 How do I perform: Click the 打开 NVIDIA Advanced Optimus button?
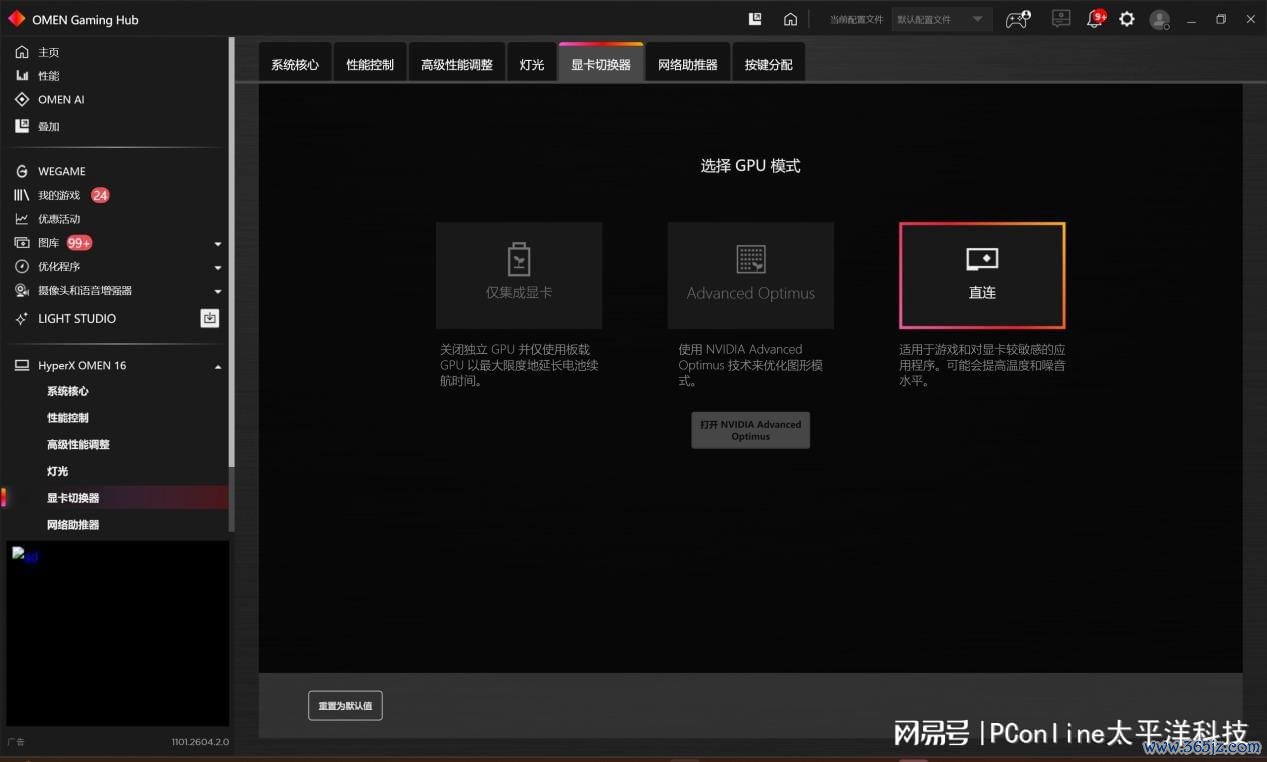[x=751, y=430]
